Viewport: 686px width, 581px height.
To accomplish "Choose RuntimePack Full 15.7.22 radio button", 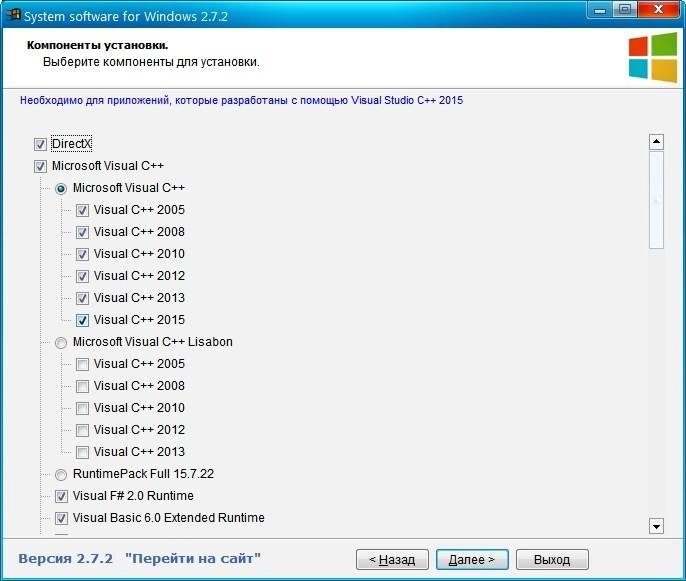I will pos(61,474).
